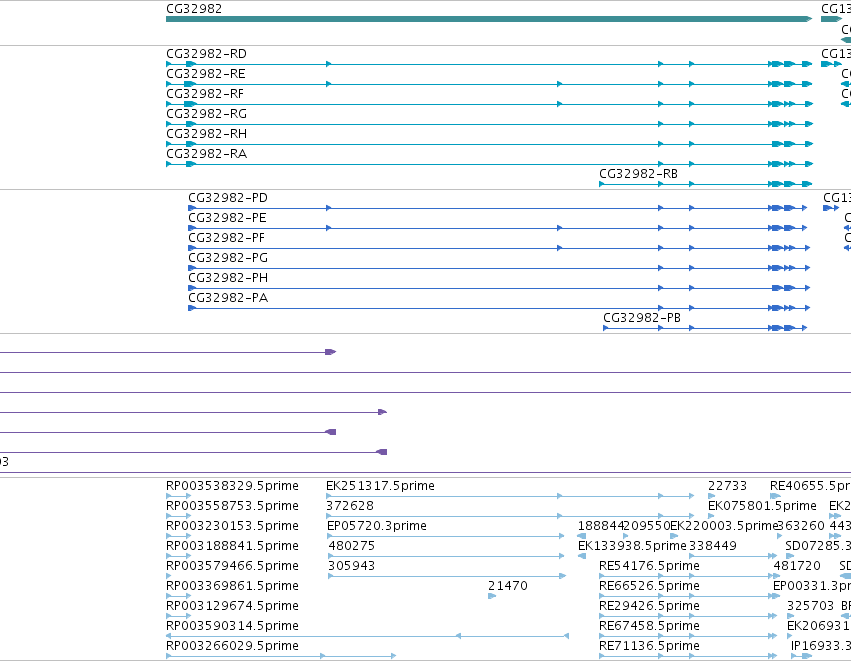Click CG32982-PF coding sequence name
The width and height of the screenshot is (851, 661).
[227, 238]
